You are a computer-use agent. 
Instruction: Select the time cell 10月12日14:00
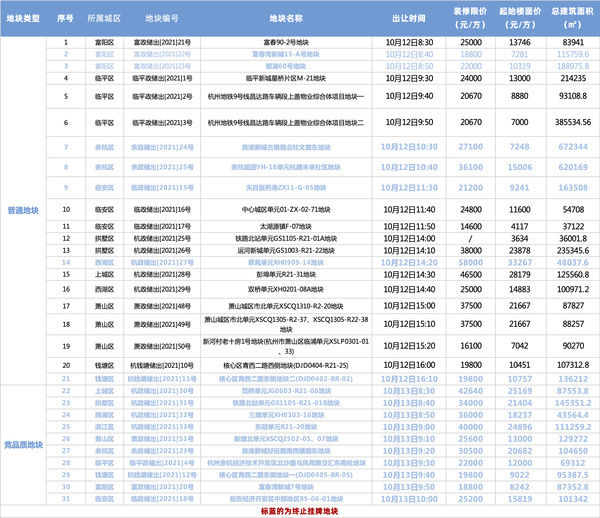click(x=409, y=239)
